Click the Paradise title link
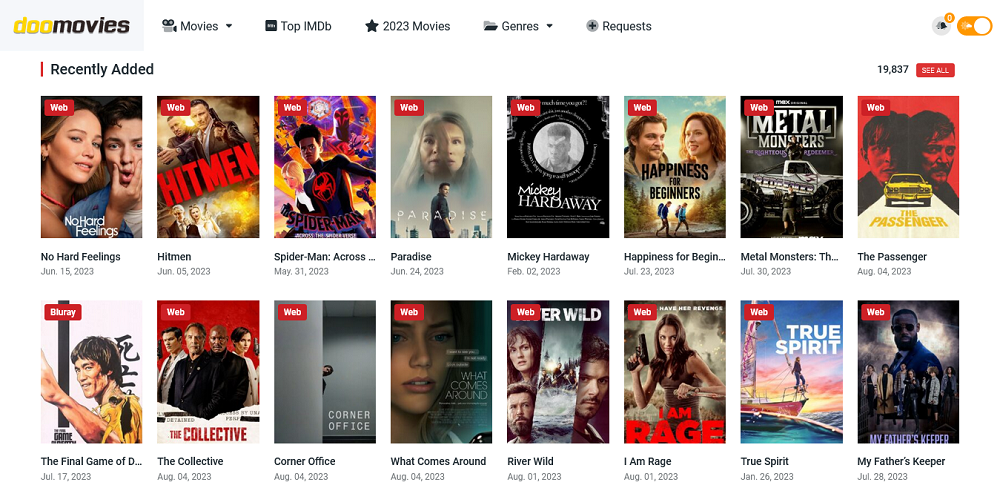Image resolution: width=1000 pixels, height=500 pixels. [411, 256]
